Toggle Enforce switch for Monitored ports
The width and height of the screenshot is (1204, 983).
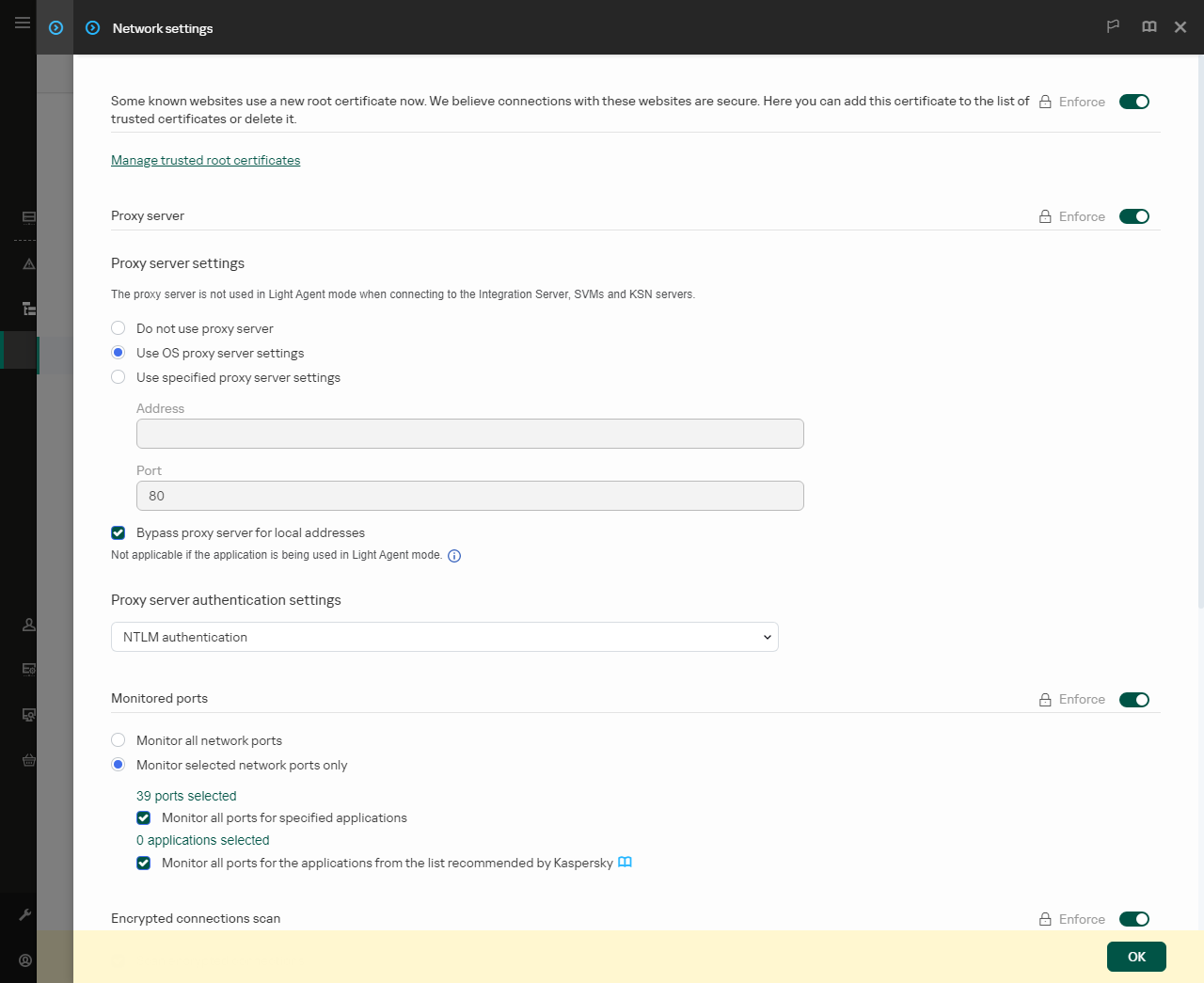tap(1133, 700)
